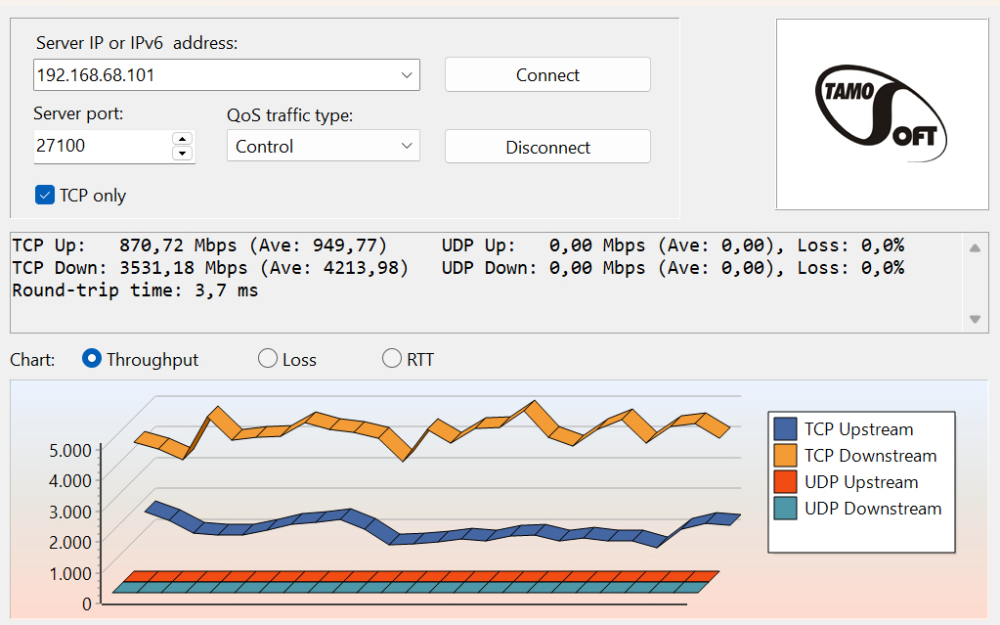Uncheck the TCP only checkbox
This screenshot has width=1000, height=625.
45,195
